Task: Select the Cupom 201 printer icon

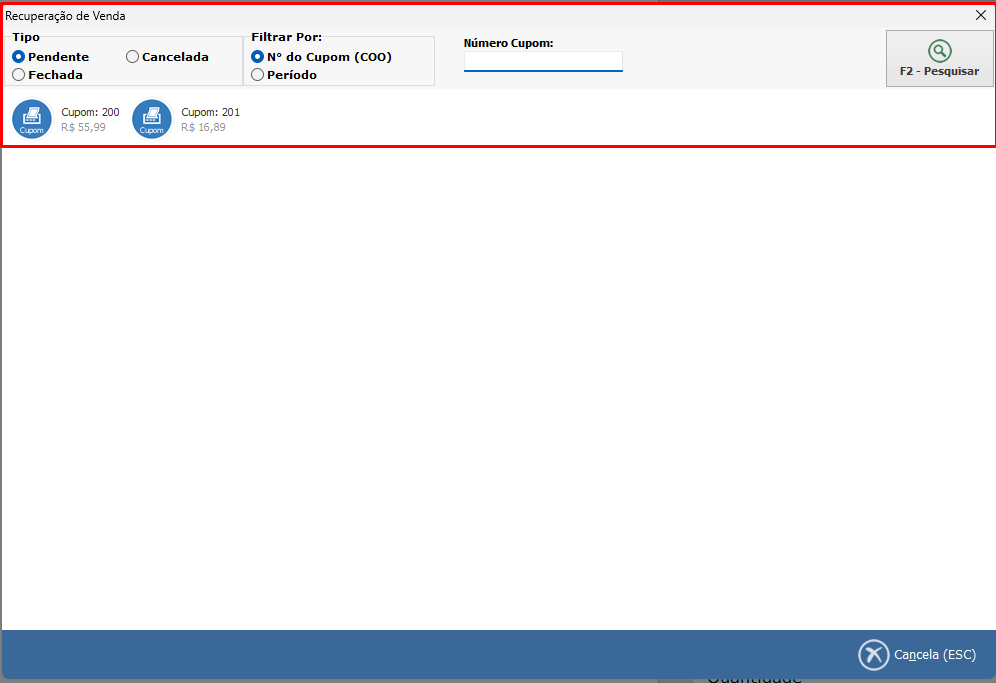Action: click(152, 119)
